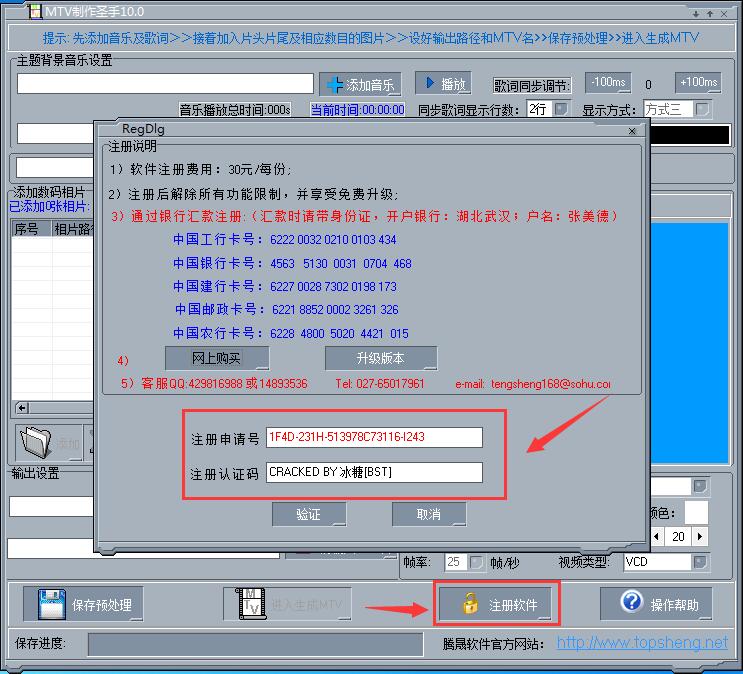
Task: Click the 注册申请号 request code field
Action: (374, 437)
